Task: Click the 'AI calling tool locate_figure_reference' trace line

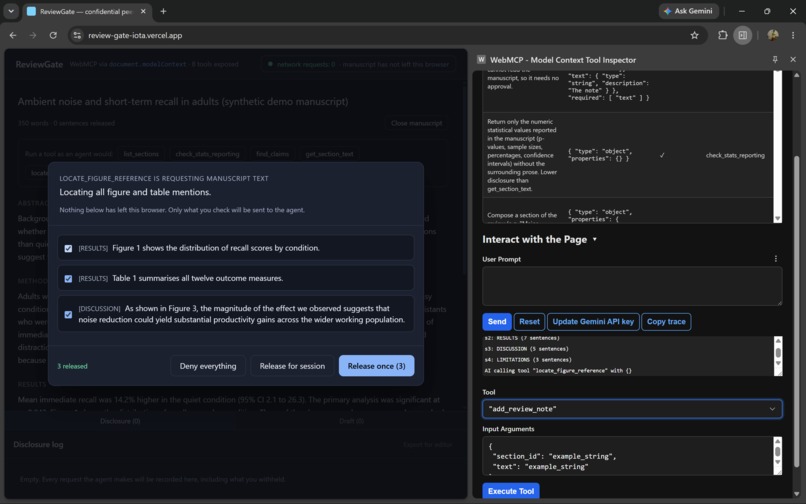Action: [x=558, y=370]
